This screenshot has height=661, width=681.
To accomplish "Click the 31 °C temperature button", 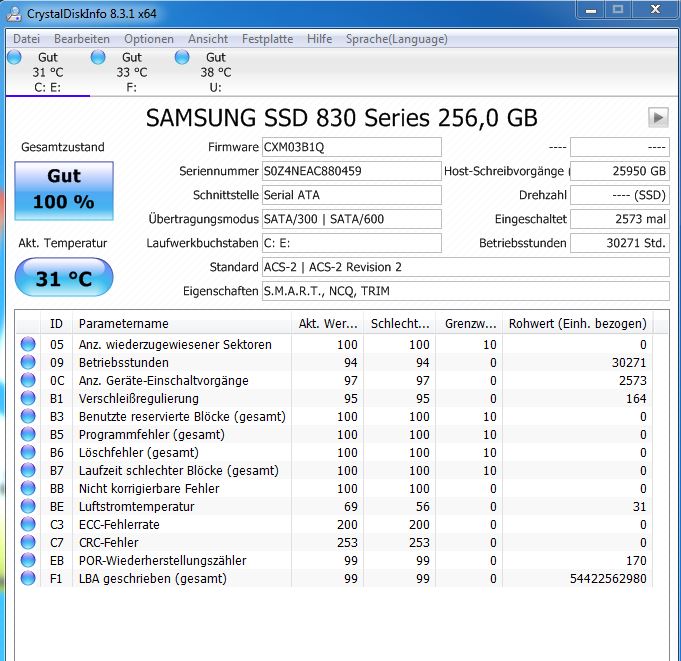I will pos(64,277).
